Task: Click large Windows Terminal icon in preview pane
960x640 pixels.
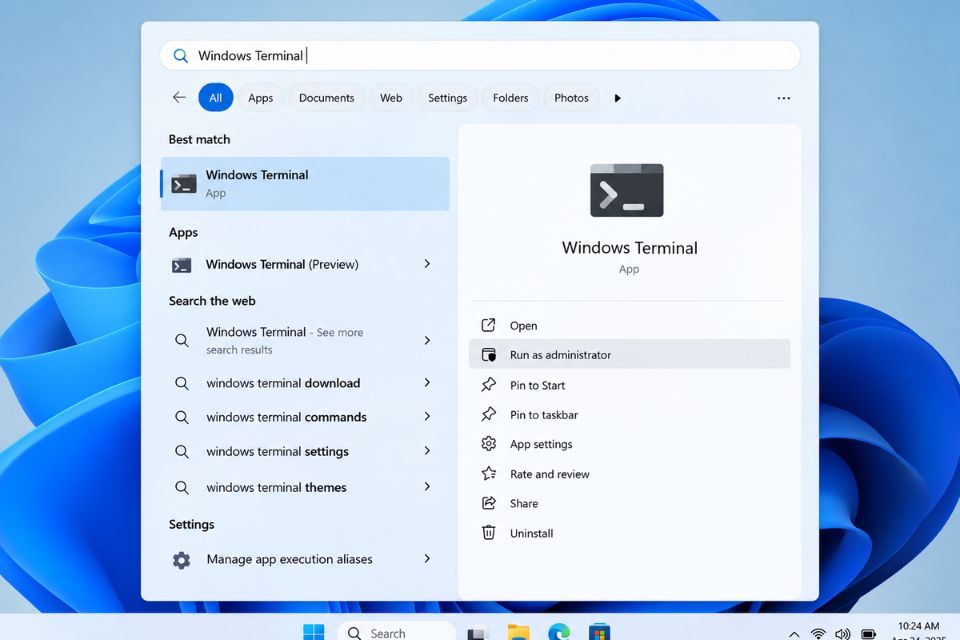Action: coord(626,190)
